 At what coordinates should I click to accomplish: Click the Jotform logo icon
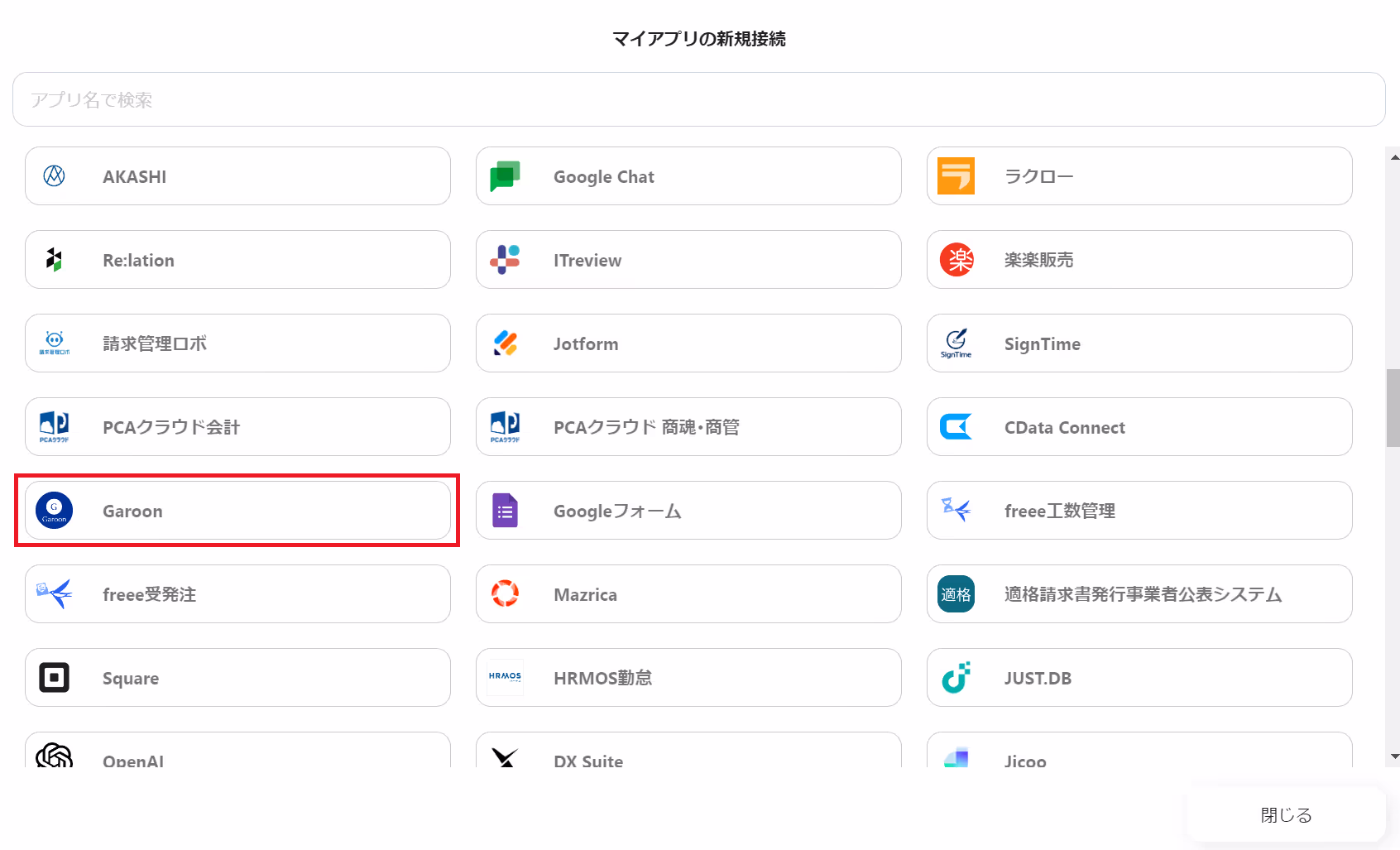pyautogui.click(x=505, y=343)
